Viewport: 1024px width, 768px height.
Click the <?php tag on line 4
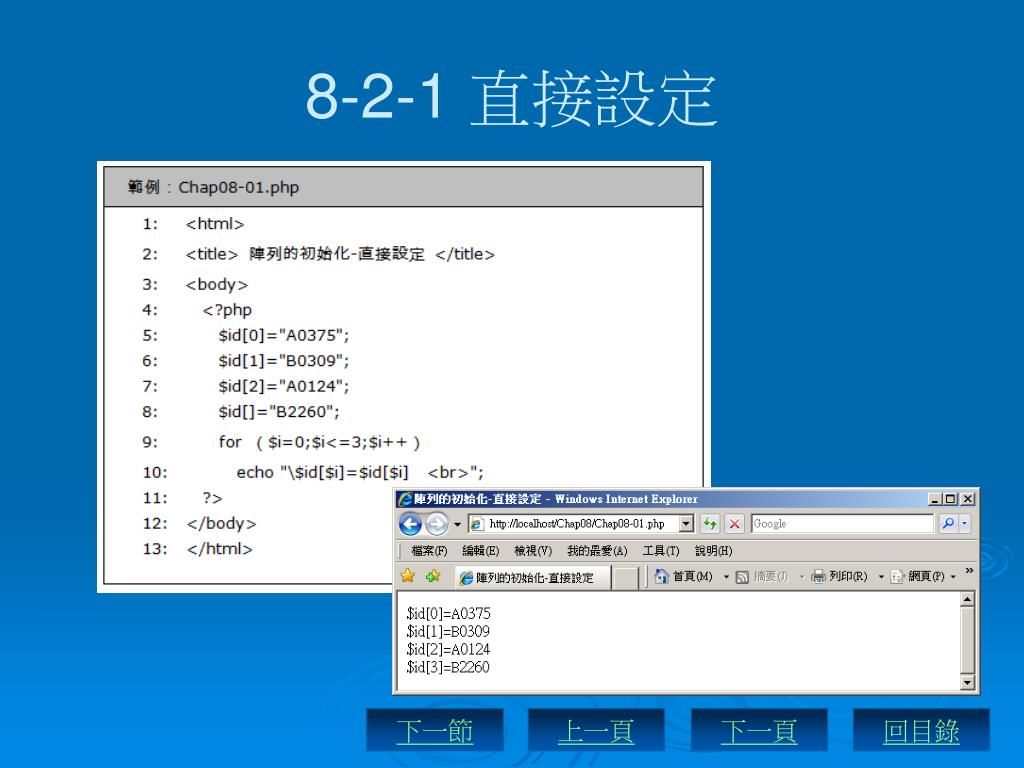[227, 310]
